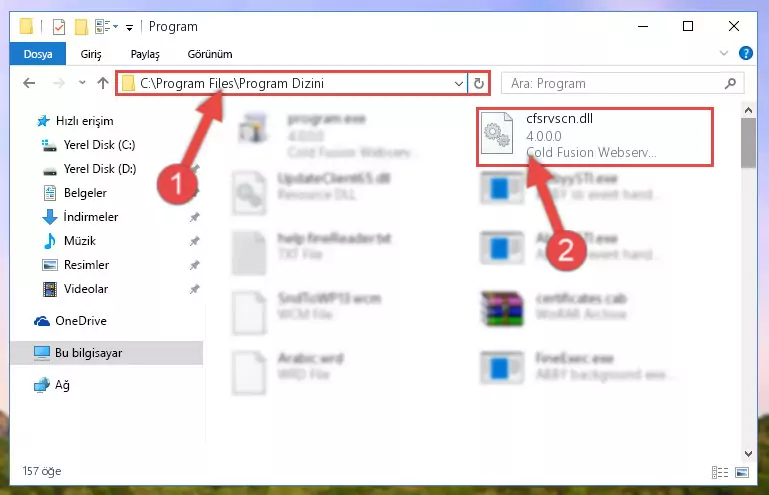Screen dimensions: 769x495
Task: Go back with the left arrow
Action: click(x=29, y=83)
